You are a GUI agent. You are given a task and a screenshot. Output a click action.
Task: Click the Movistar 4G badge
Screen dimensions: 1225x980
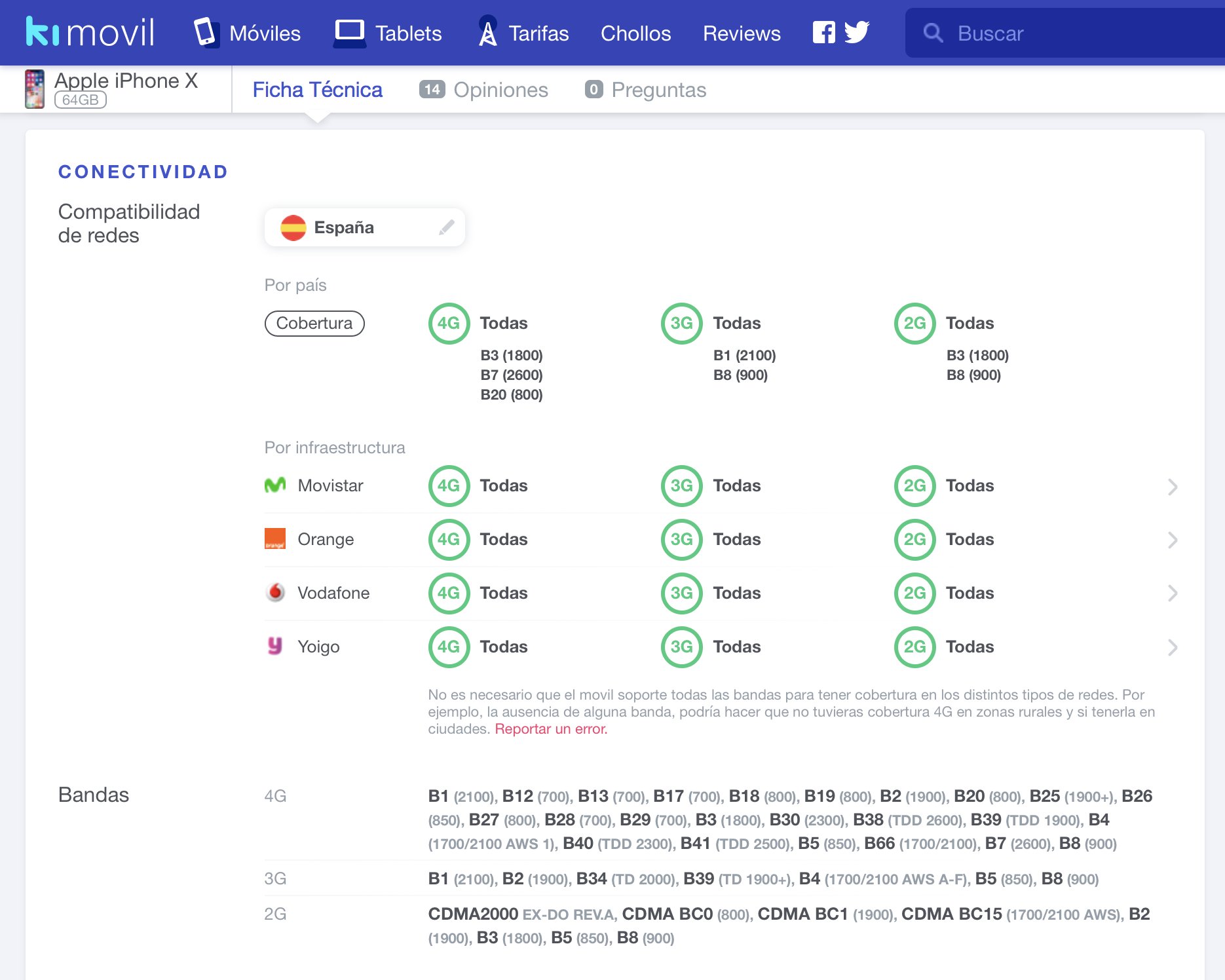click(x=449, y=485)
